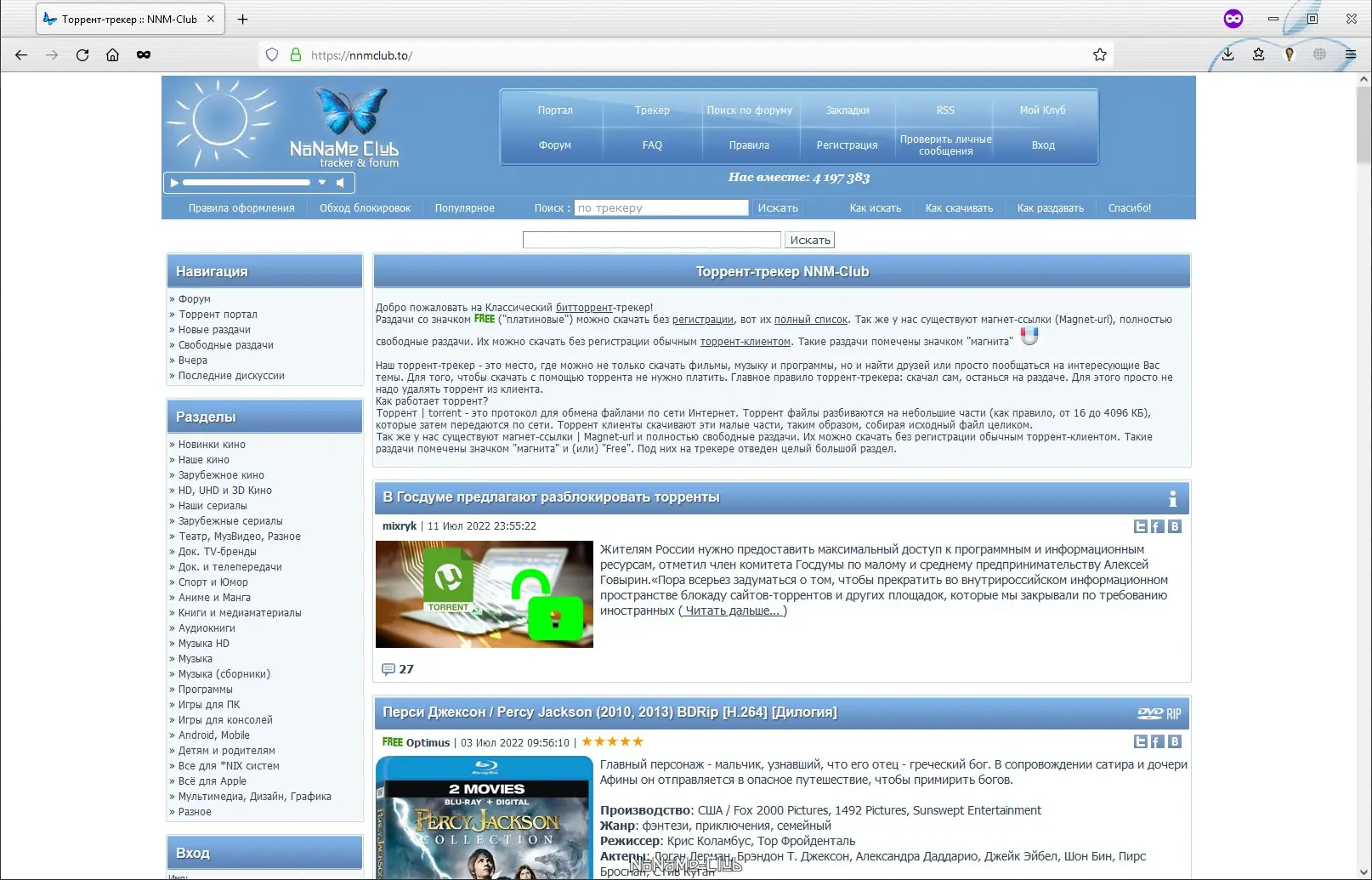The width and height of the screenshot is (1372, 880).
Task: Share the Госдума news on Facebook
Action: (1158, 527)
